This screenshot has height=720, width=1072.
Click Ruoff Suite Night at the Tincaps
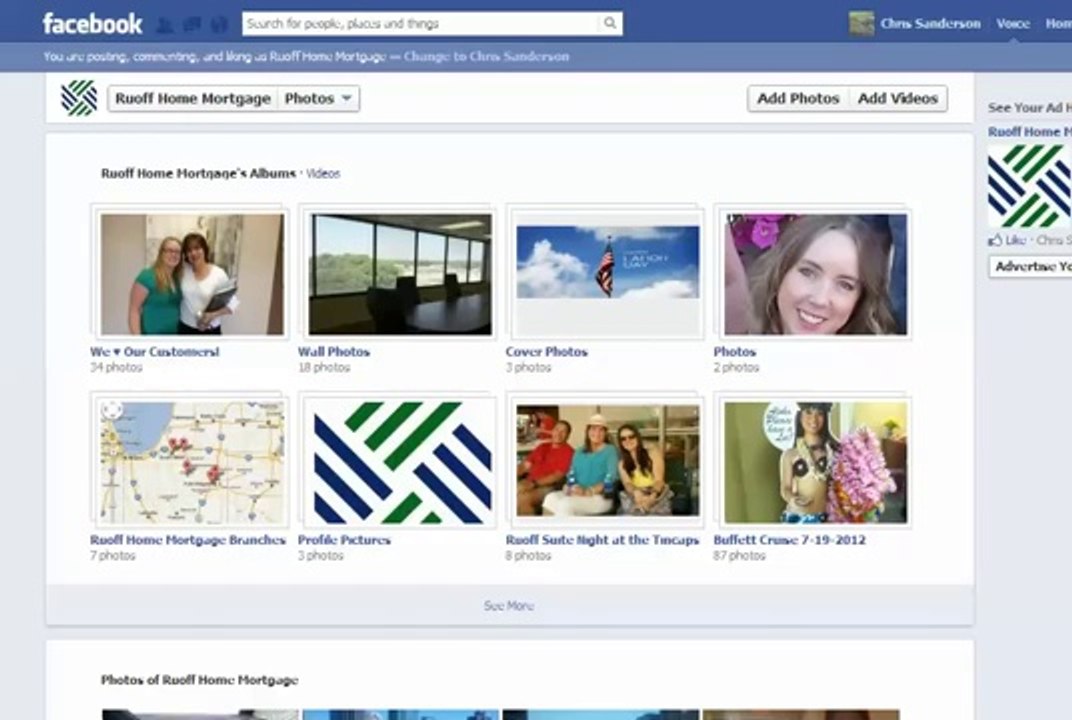coord(602,540)
